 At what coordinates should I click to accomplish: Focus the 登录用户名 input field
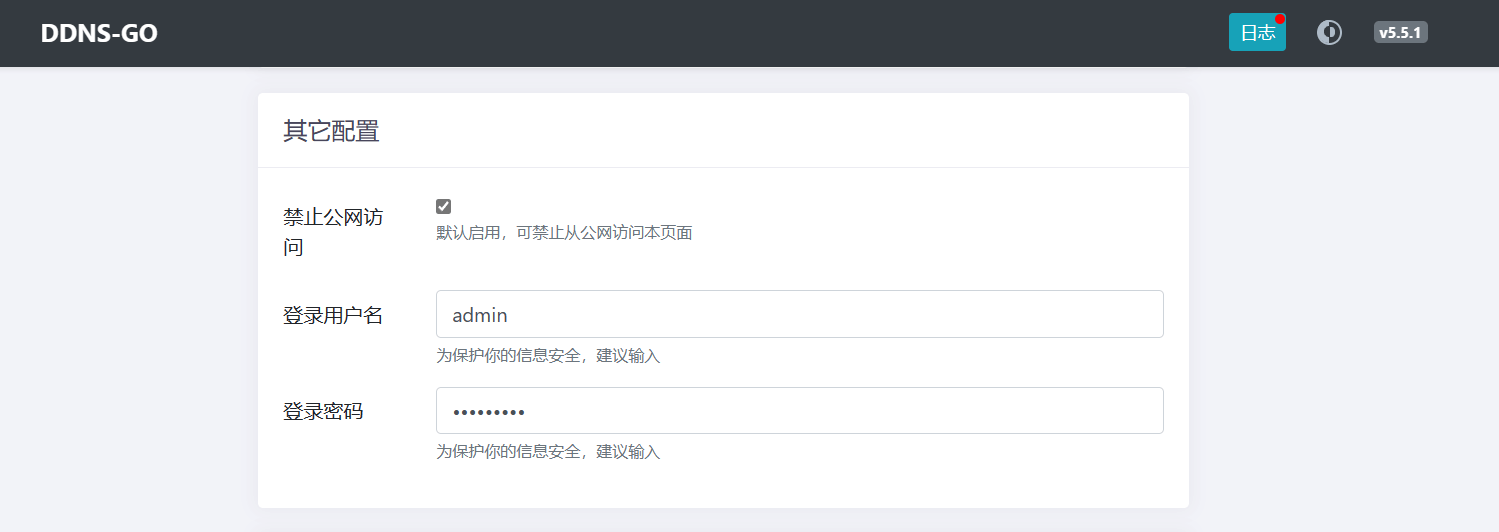(799, 314)
